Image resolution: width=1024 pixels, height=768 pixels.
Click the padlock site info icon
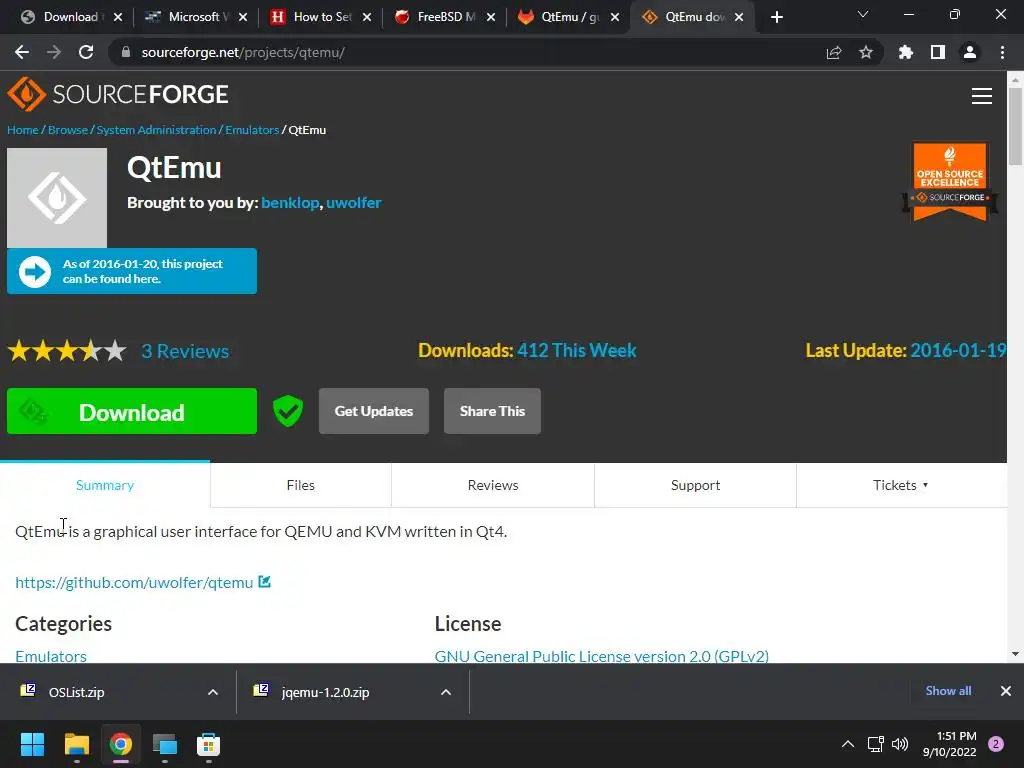pyautogui.click(x=126, y=52)
